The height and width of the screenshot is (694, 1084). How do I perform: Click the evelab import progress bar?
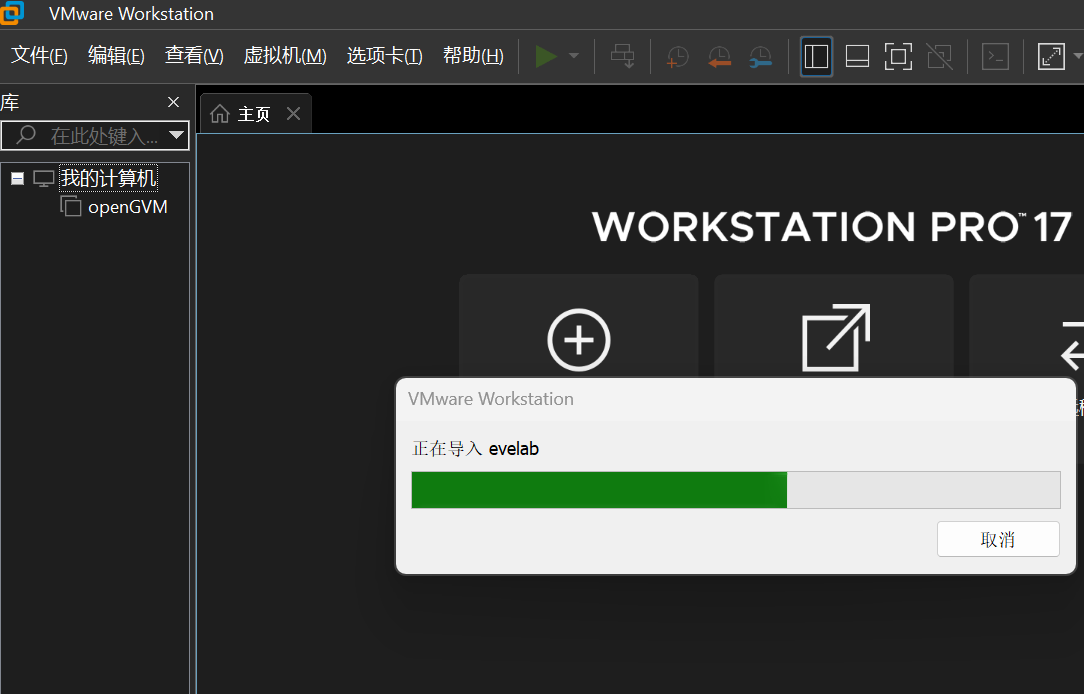coord(735,490)
